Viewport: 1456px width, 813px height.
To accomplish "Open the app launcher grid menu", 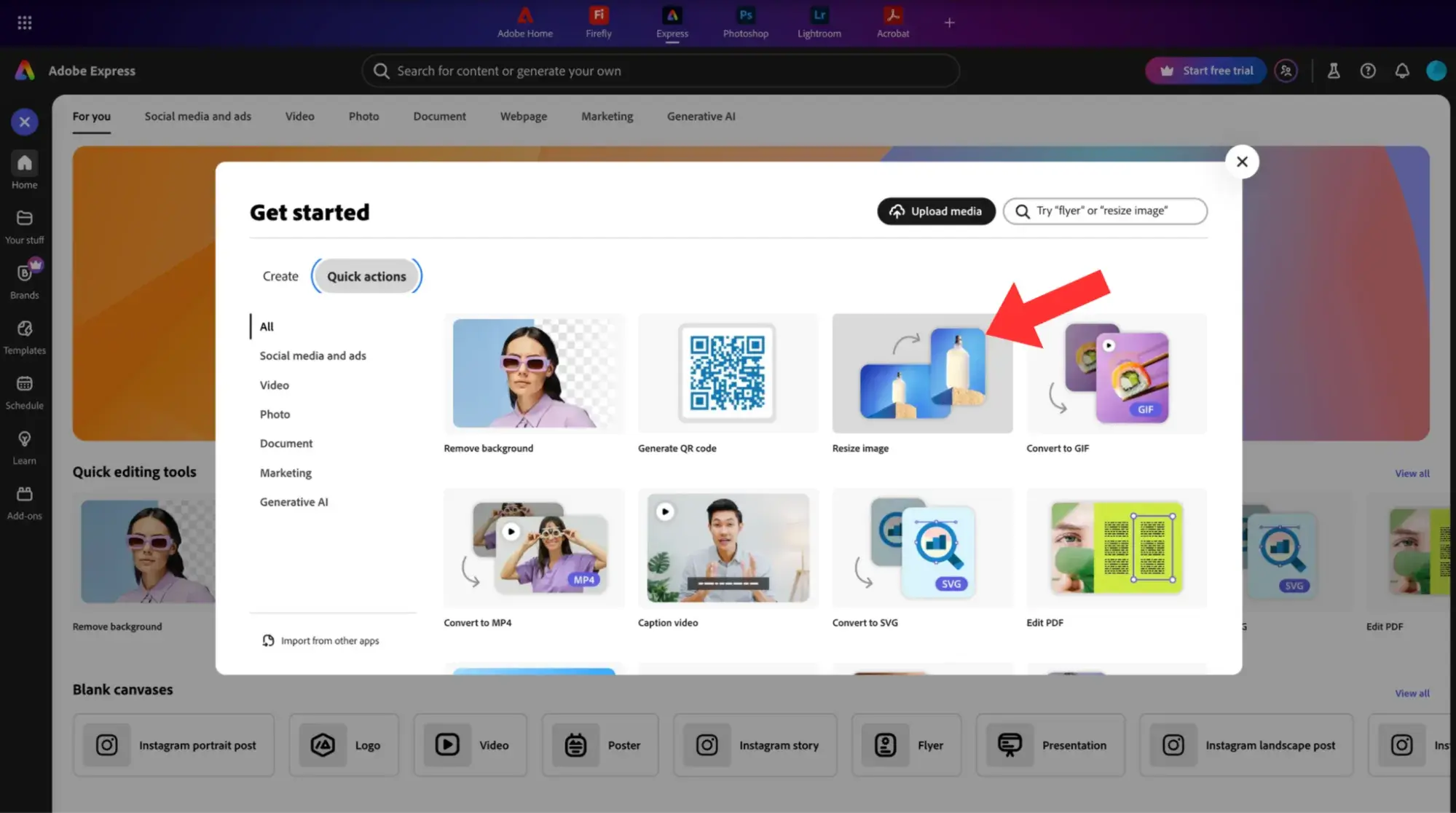I will 24,22.
